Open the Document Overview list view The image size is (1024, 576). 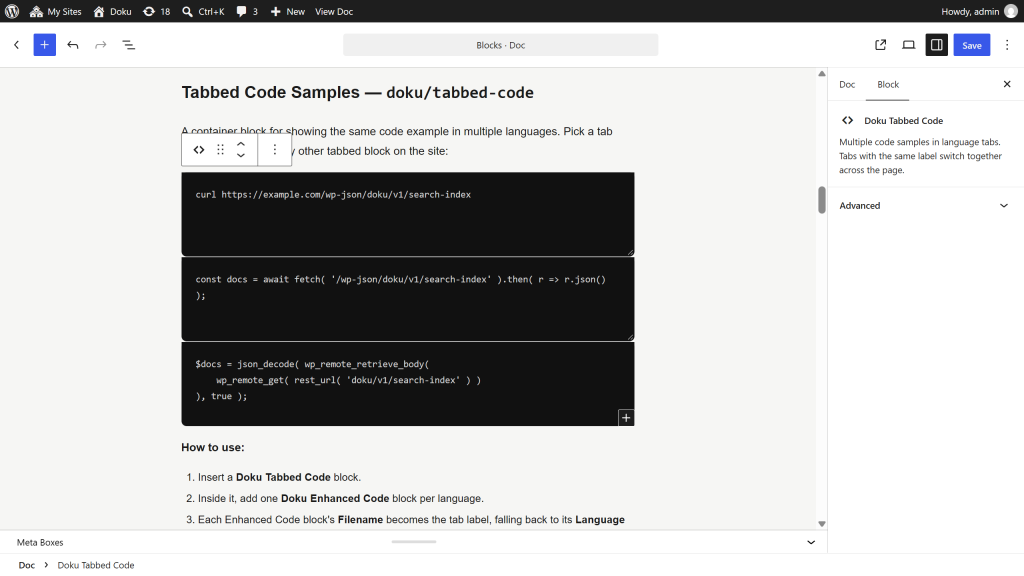point(129,45)
